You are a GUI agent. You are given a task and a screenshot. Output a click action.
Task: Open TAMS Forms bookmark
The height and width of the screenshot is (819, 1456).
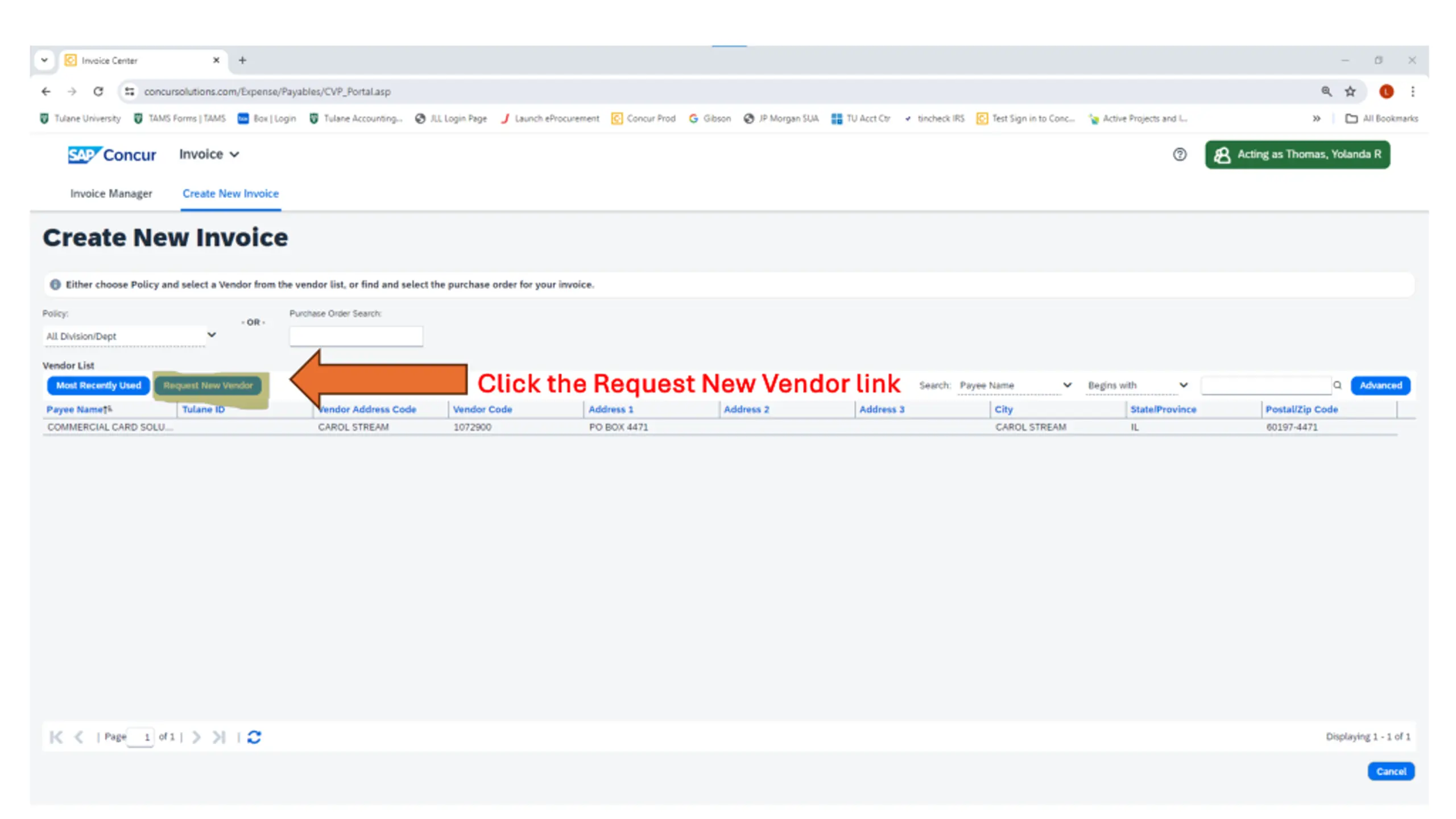click(x=180, y=118)
